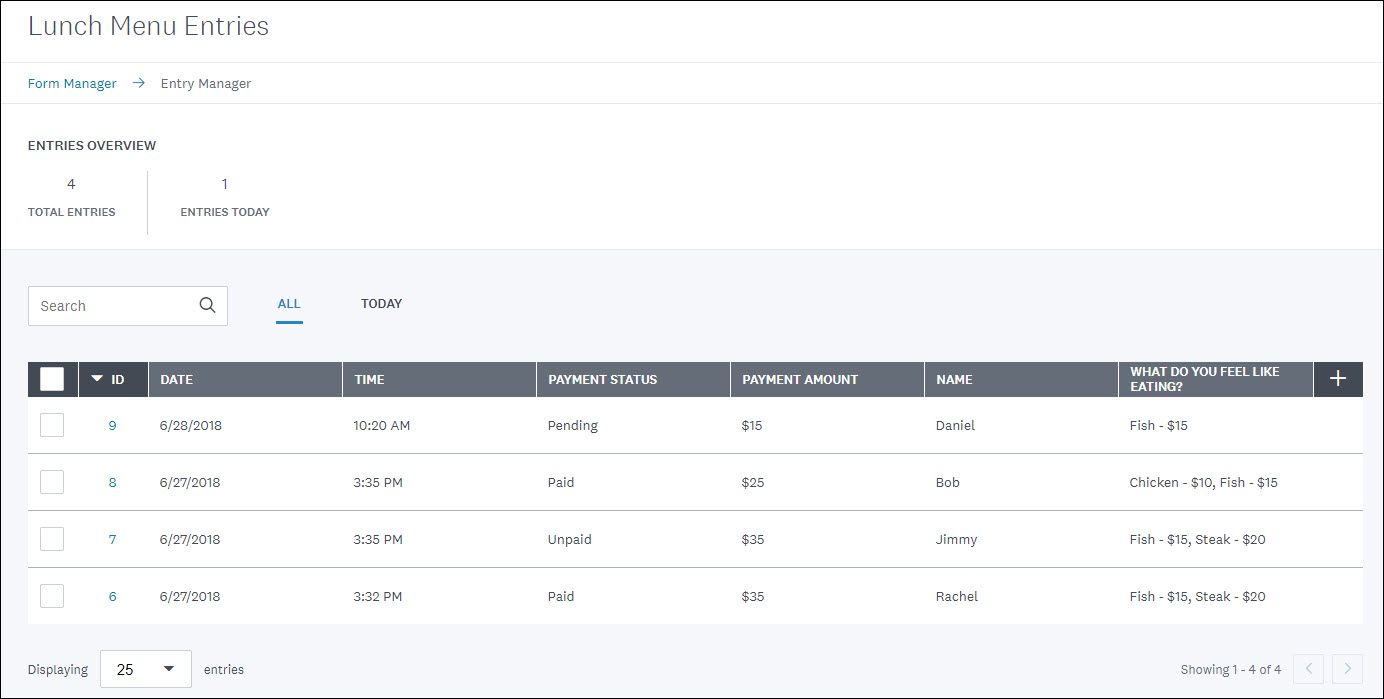Viewport: 1384px width, 699px height.
Task: Click the search magnifier icon
Action: click(x=207, y=305)
